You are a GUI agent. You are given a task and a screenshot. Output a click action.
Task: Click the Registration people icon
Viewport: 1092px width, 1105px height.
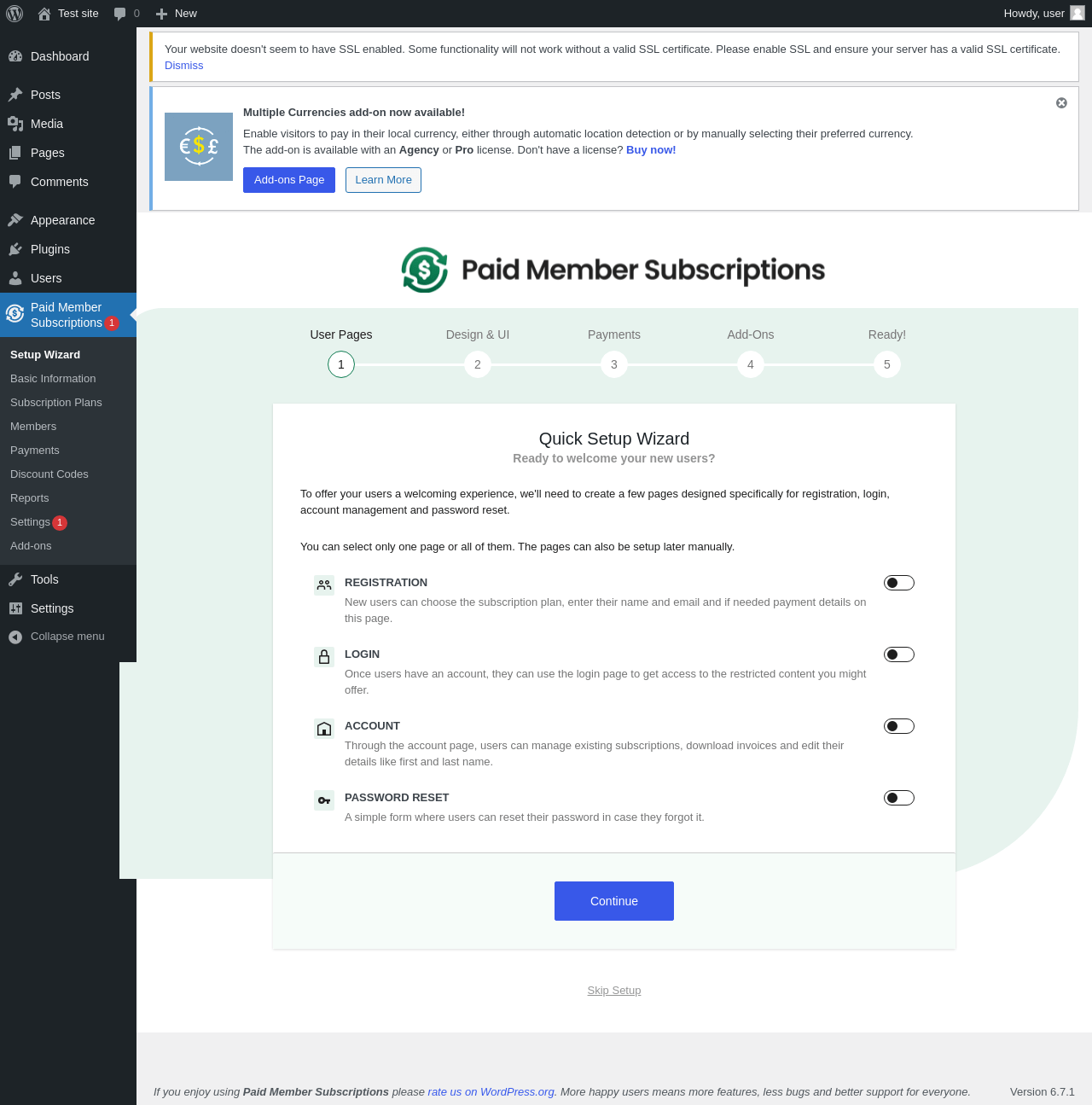click(x=324, y=585)
